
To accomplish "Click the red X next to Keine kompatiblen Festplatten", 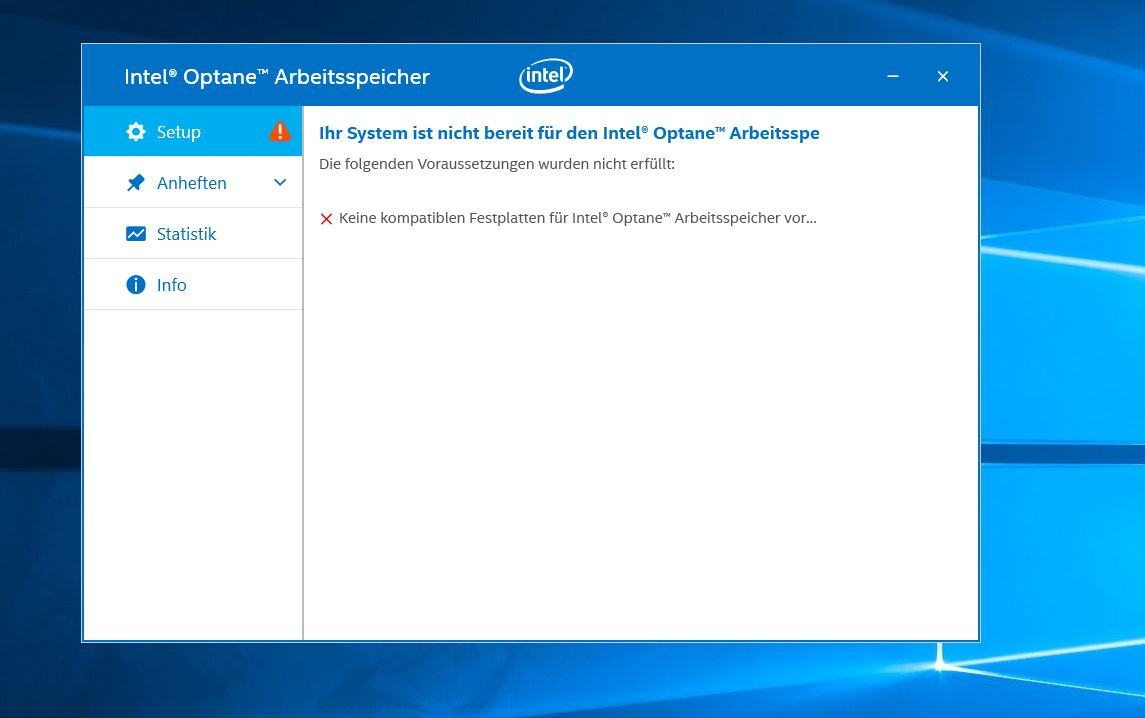I will tap(326, 219).
